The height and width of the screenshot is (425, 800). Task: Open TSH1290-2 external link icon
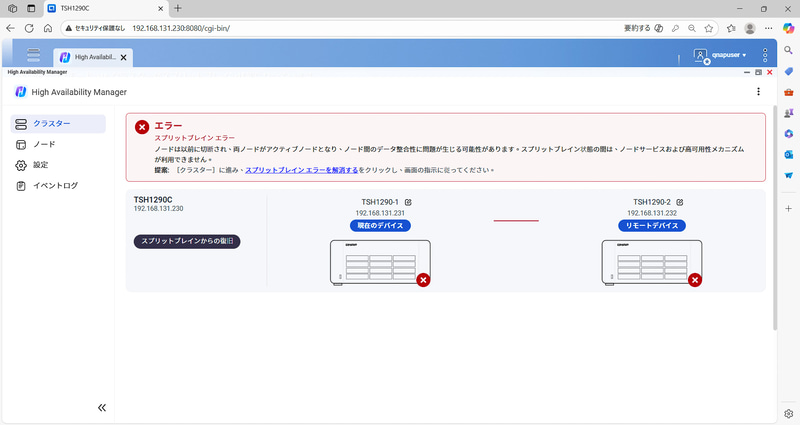click(x=680, y=202)
